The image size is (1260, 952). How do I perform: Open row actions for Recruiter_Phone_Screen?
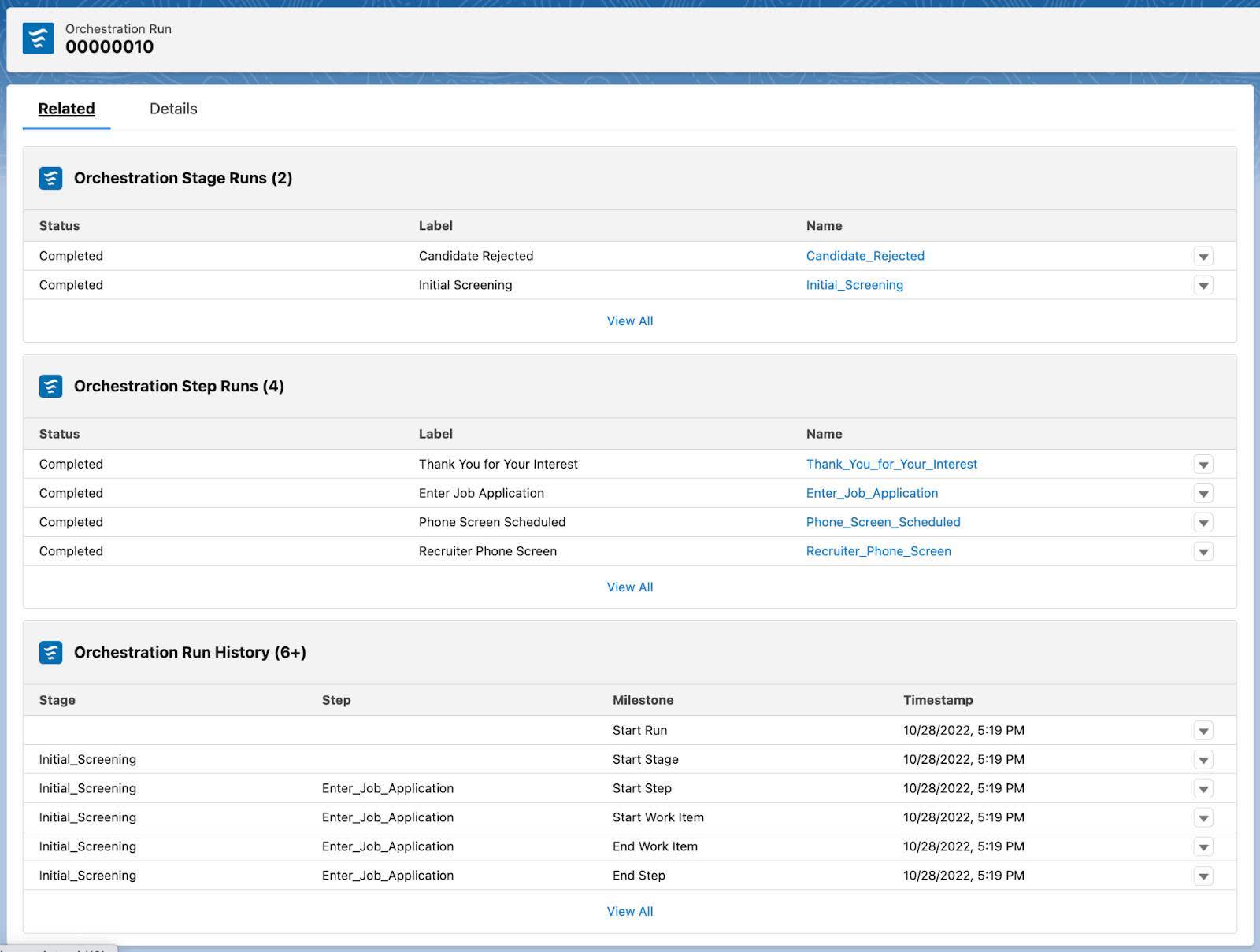pyautogui.click(x=1203, y=551)
